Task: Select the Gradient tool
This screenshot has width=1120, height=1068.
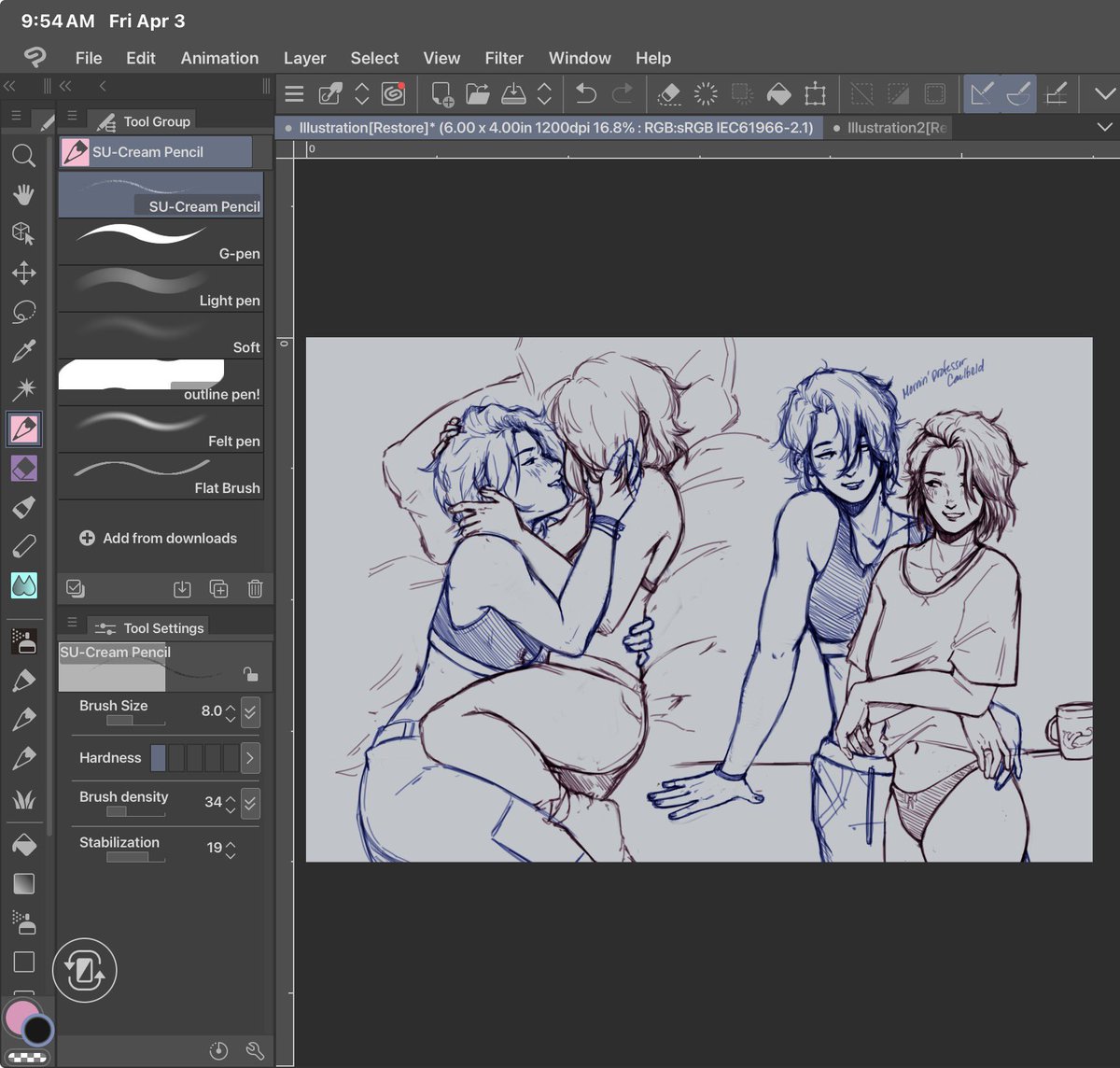Action: pos(23,883)
